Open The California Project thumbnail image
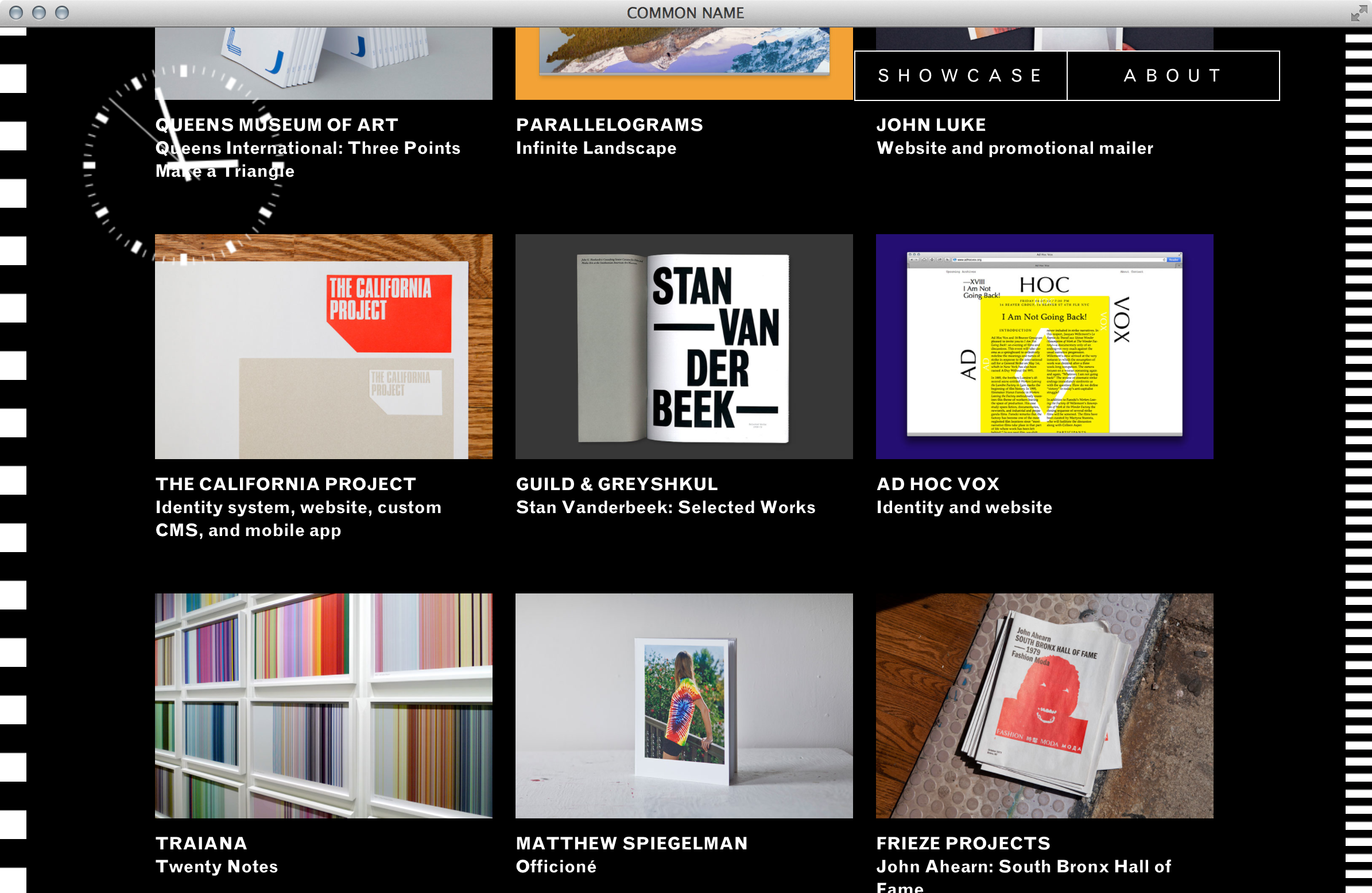Viewport: 1372px width, 893px height. pyautogui.click(x=323, y=347)
